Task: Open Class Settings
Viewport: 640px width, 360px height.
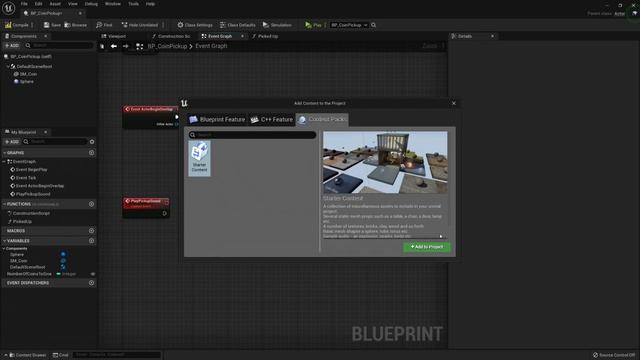Action: [x=195, y=25]
